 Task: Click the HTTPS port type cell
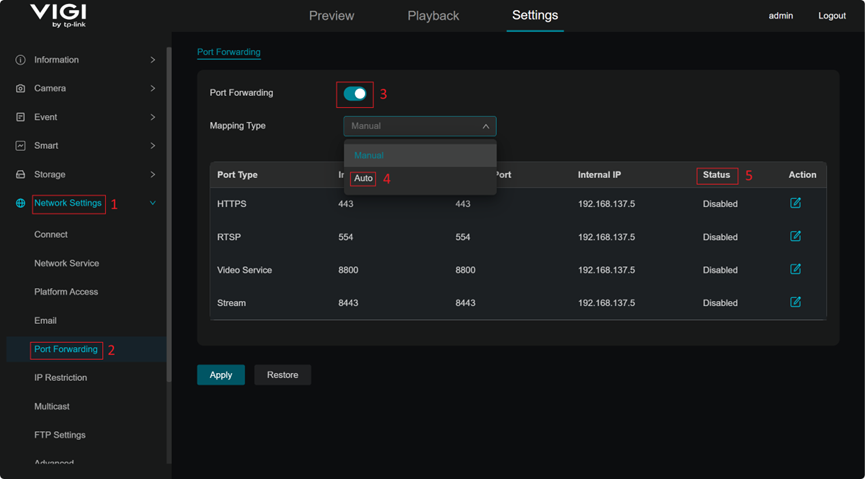coord(232,204)
